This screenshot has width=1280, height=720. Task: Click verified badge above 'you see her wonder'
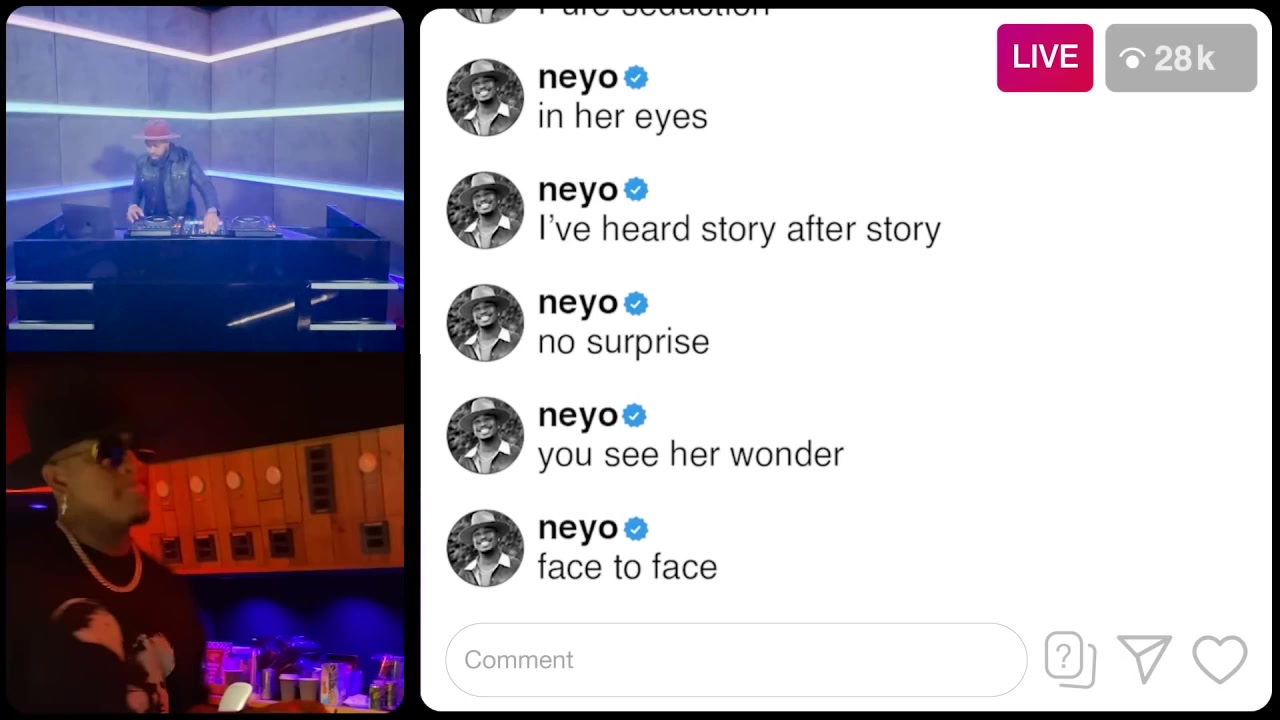[636, 415]
